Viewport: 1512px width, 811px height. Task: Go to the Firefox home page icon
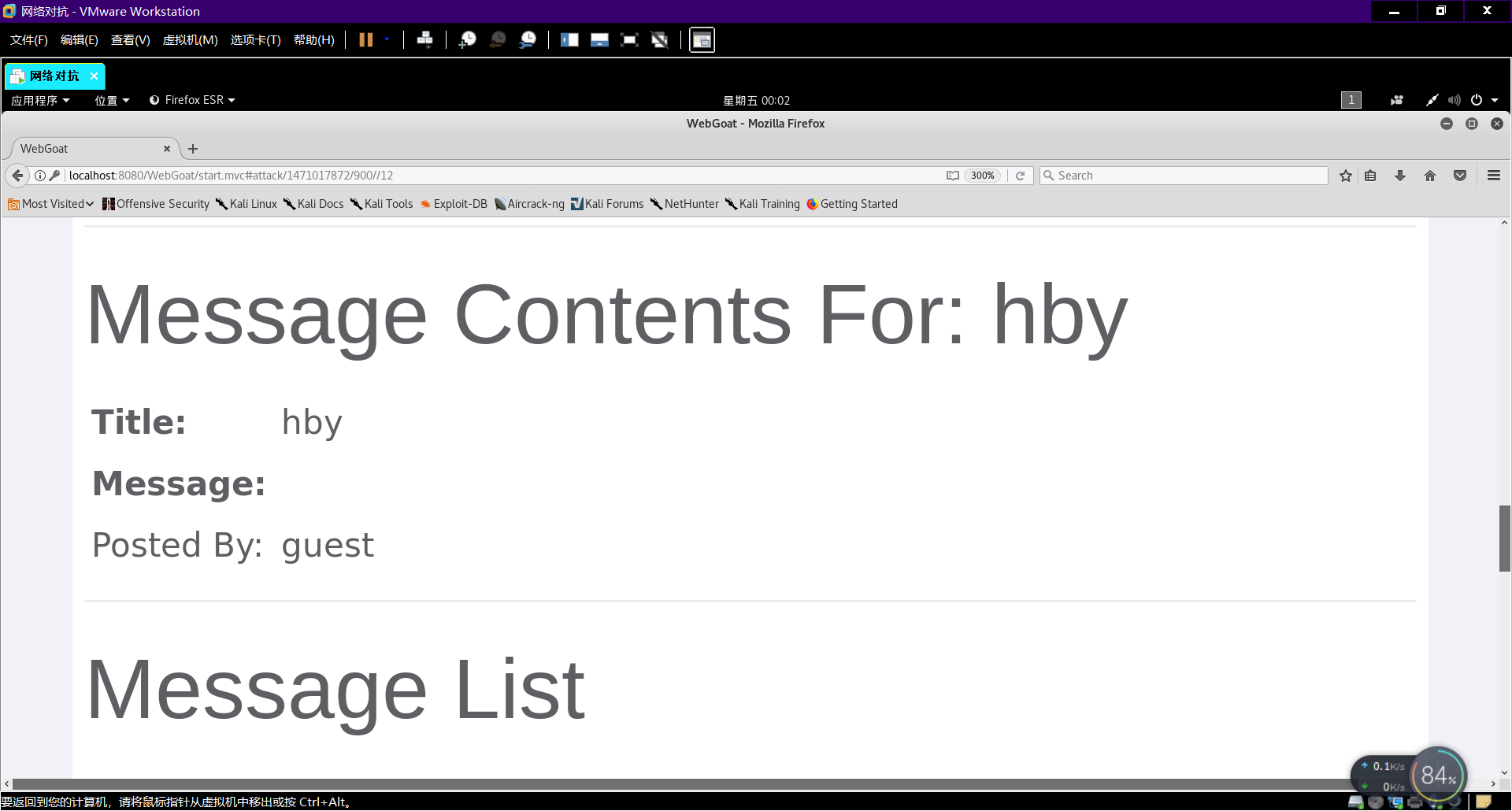1430,176
